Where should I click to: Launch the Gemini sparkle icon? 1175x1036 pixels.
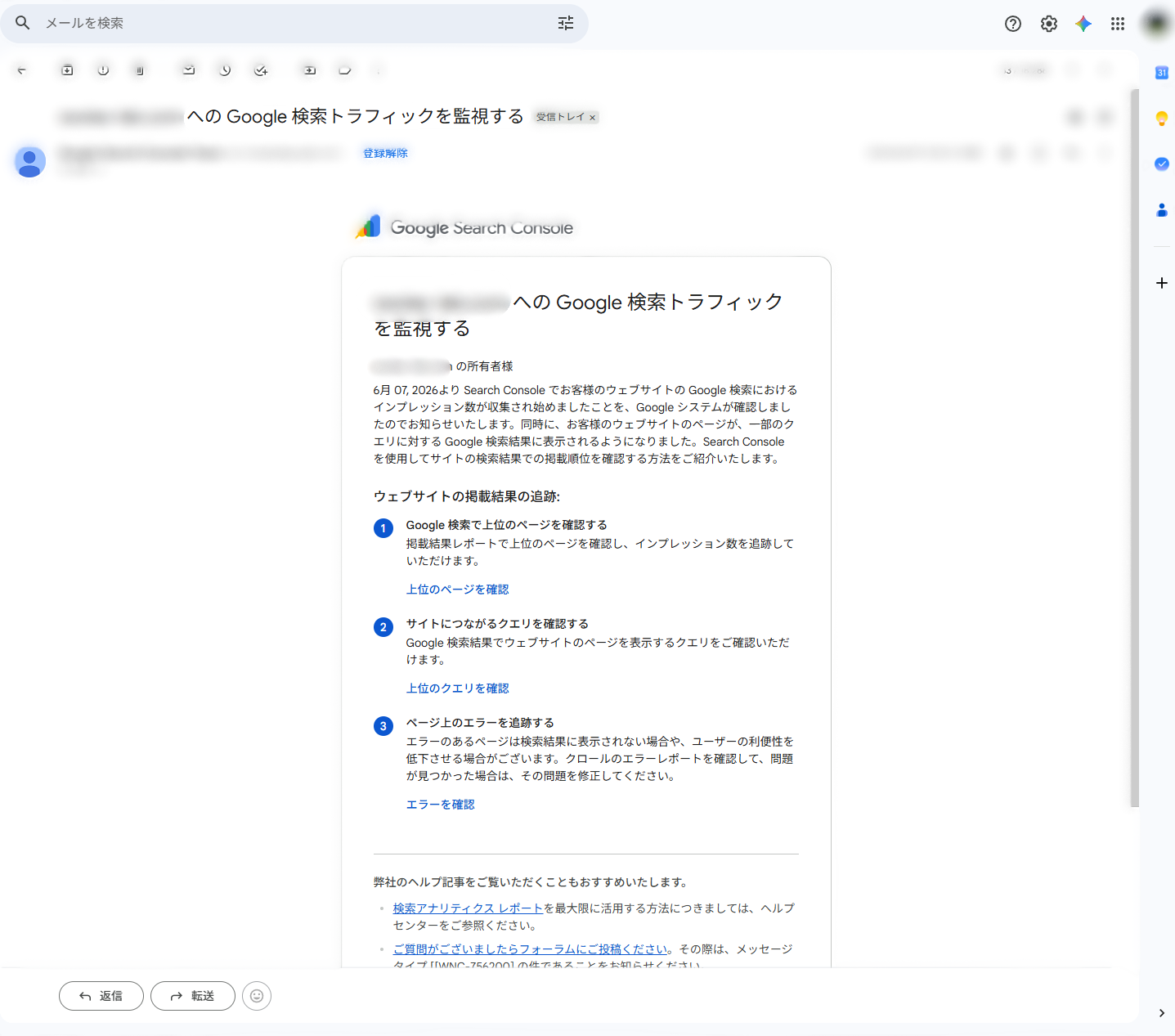point(1083,24)
